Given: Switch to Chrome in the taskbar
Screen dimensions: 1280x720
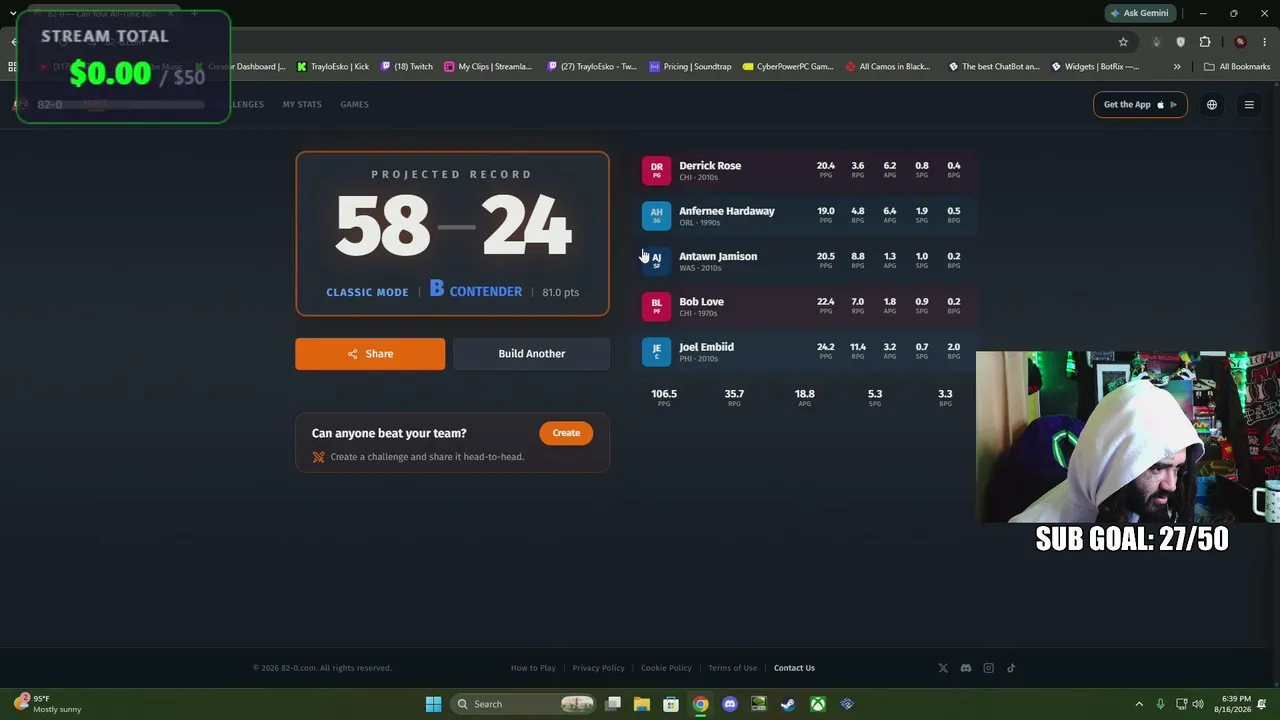Looking at the screenshot, I should [701, 704].
